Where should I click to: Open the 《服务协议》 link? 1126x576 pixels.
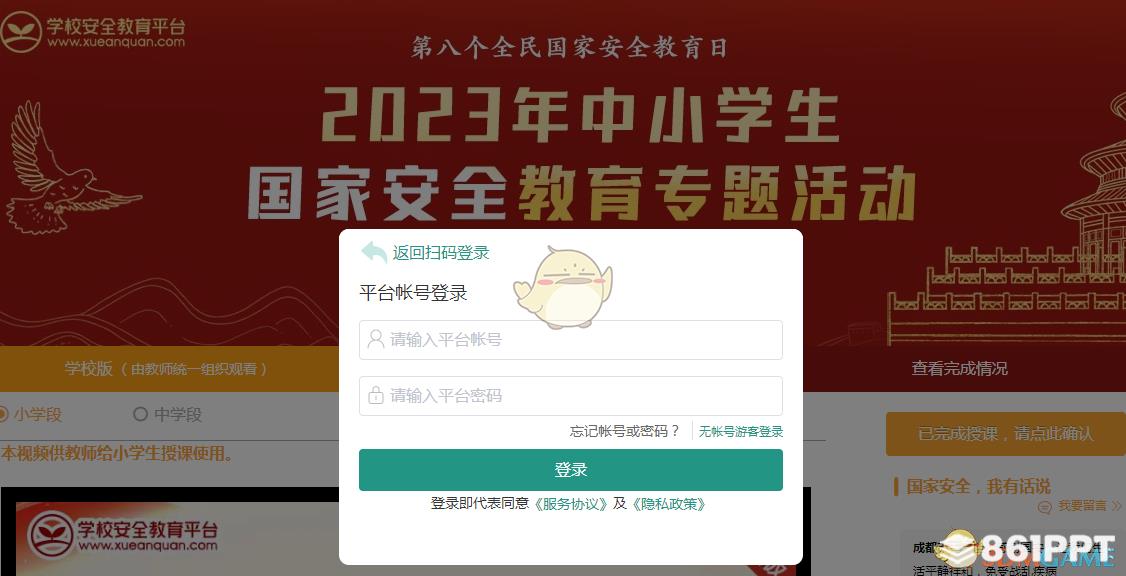(571, 504)
